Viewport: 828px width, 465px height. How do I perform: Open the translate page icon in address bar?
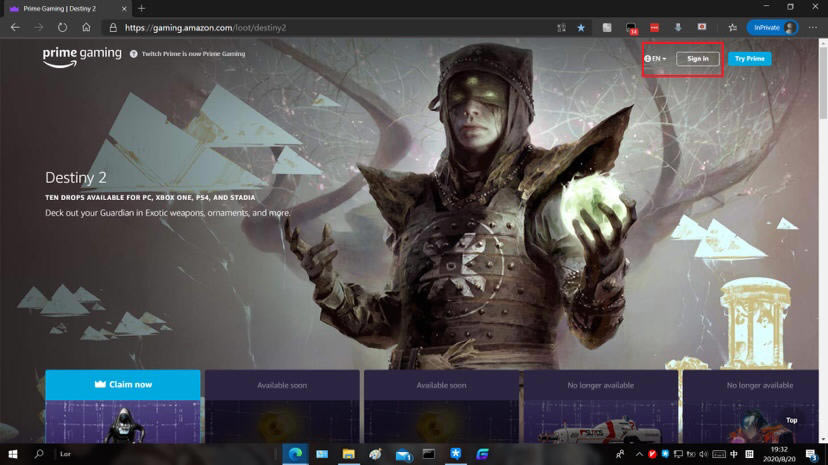coord(561,27)
